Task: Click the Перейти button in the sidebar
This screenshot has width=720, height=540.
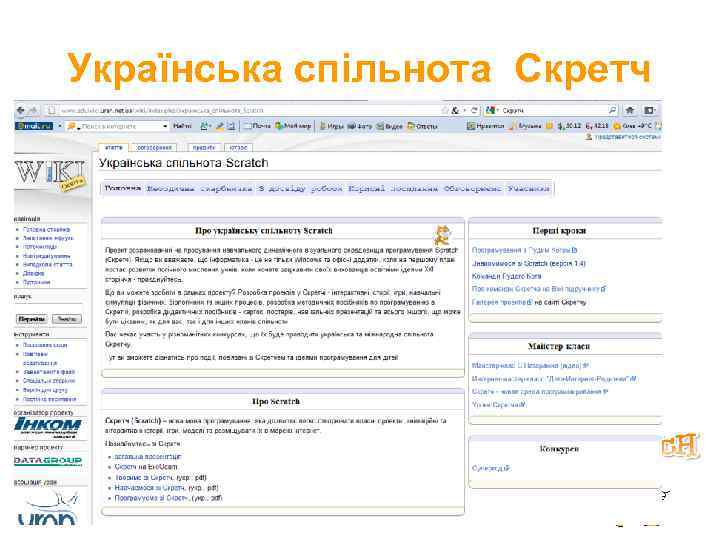Action: pyautogui.click(x=32, y=319)
